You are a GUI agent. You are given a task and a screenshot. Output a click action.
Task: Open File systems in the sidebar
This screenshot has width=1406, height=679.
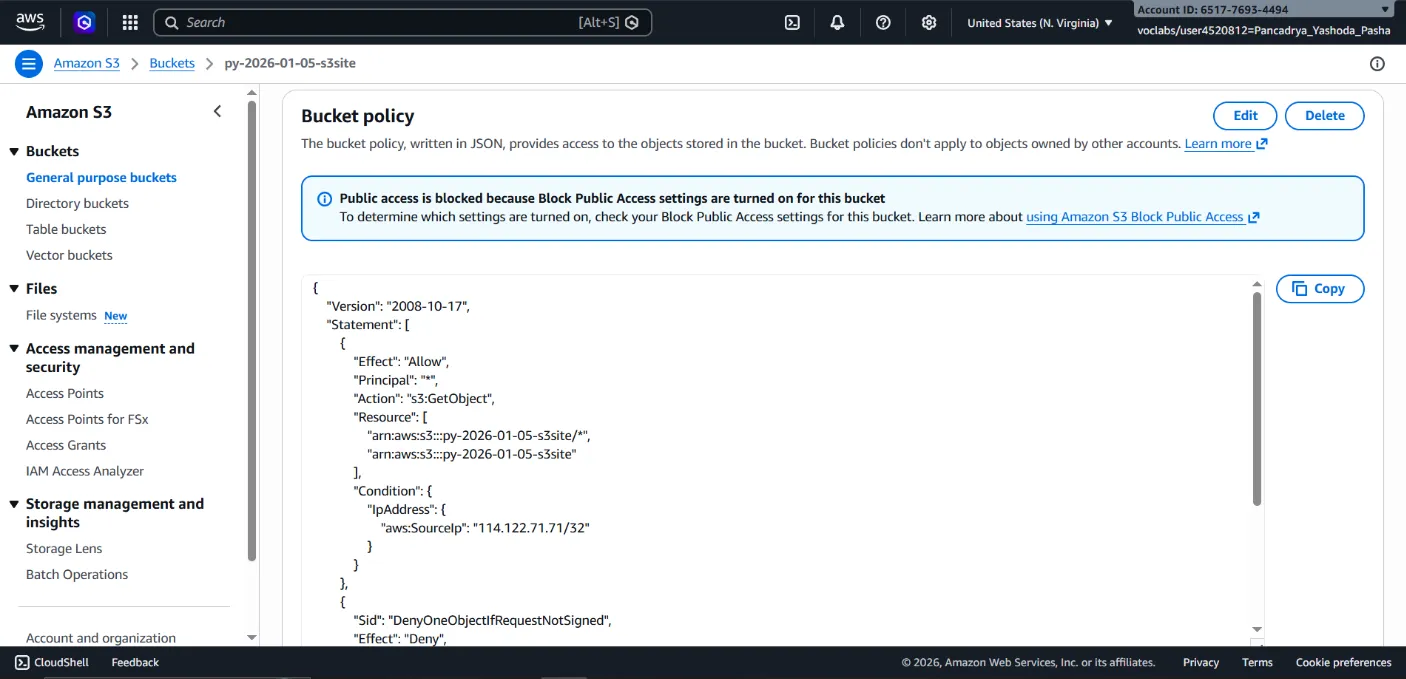[61, 315]
